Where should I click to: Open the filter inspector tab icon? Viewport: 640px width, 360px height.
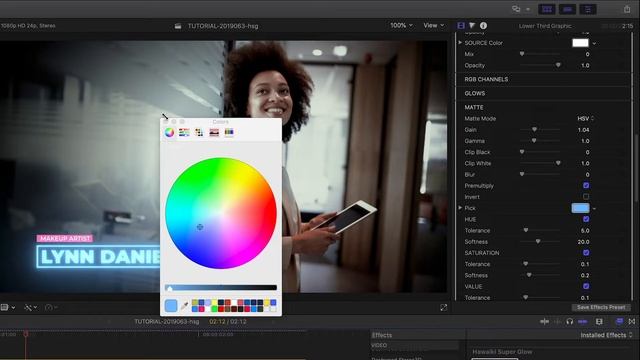point(472,25)
